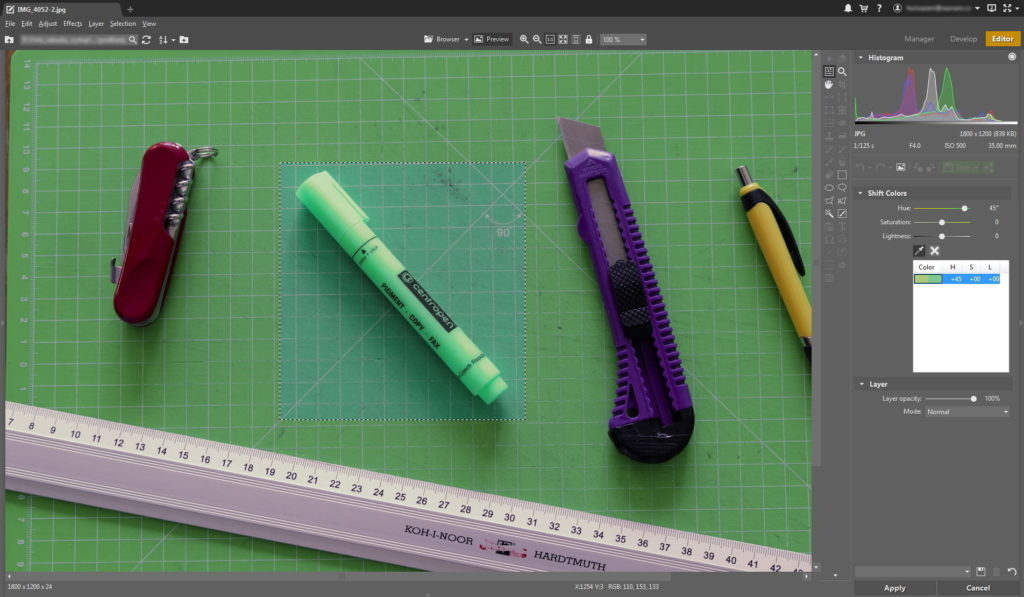Open the Layer menu
Viewport: 1024px width, 597px height.
(x=96, y=24)
